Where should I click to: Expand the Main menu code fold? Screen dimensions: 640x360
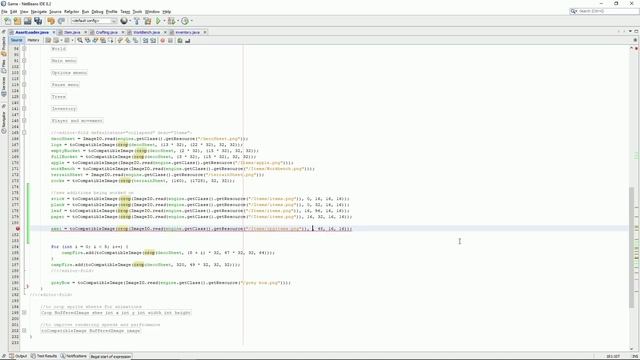tap(24, 60)
